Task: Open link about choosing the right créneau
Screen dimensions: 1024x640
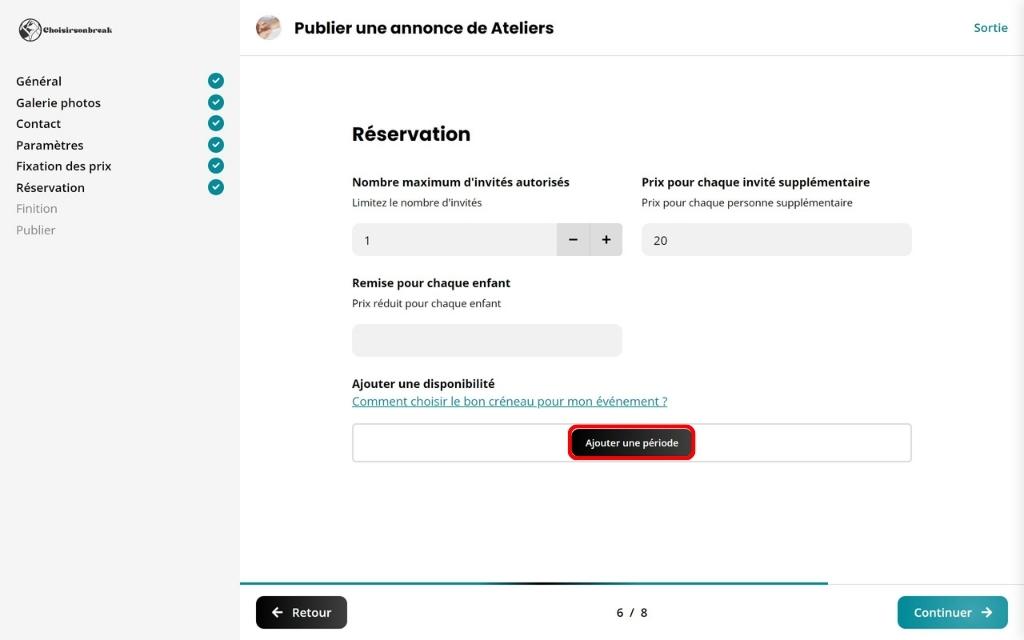Action: tap(509, 402)
